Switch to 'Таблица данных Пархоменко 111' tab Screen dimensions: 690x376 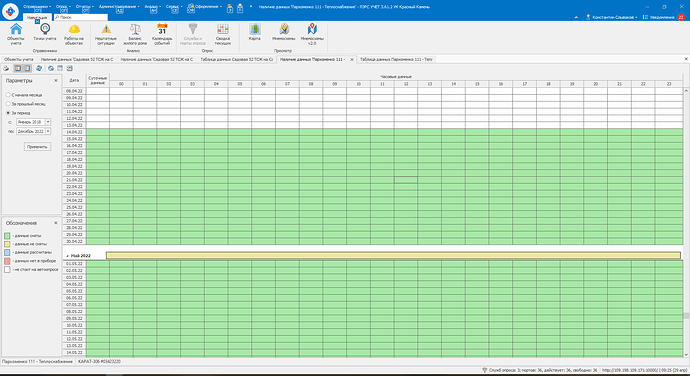coord(396,59)
